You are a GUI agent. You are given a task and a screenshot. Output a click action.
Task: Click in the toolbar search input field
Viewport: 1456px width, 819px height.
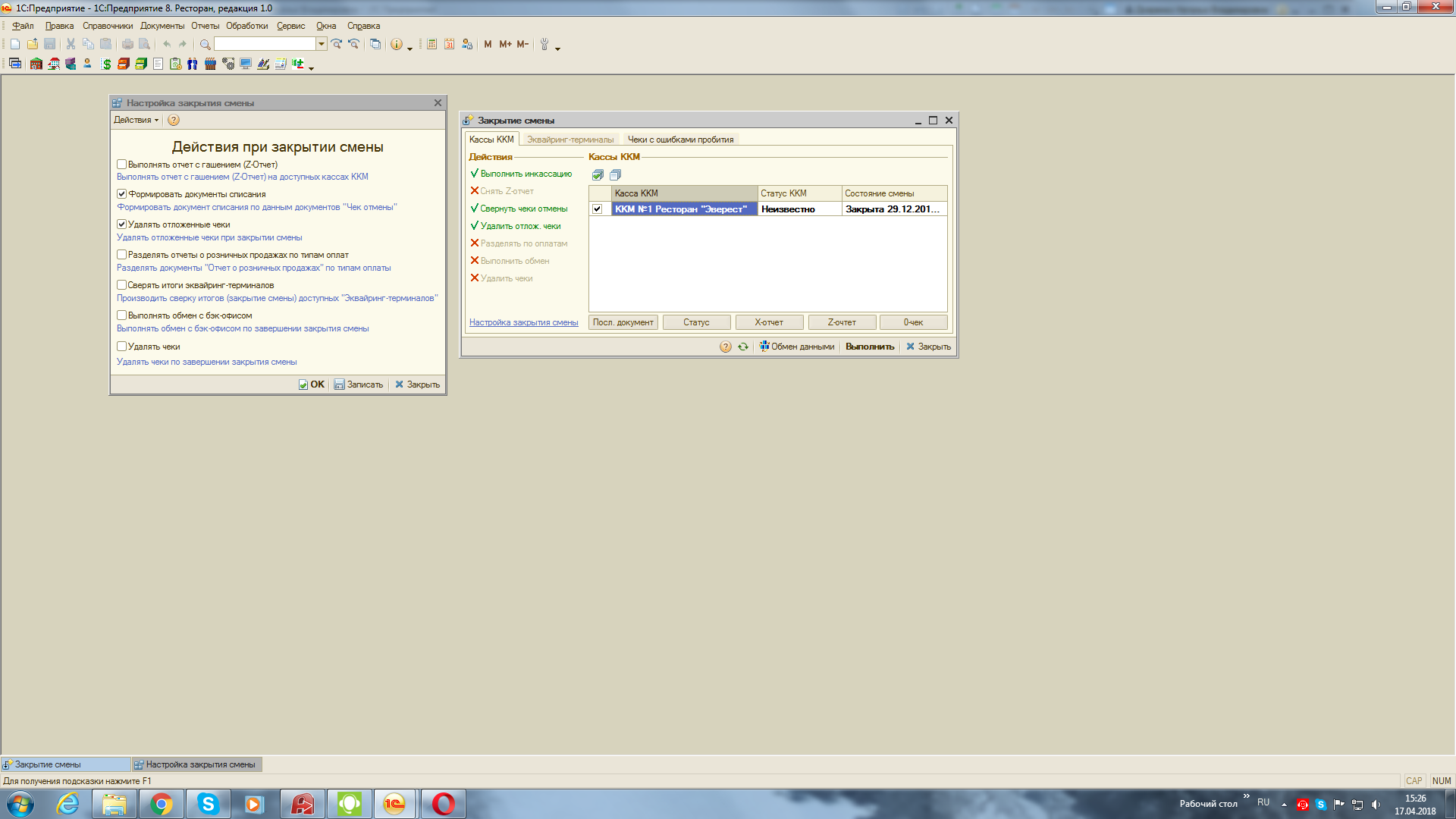point(265,44)
